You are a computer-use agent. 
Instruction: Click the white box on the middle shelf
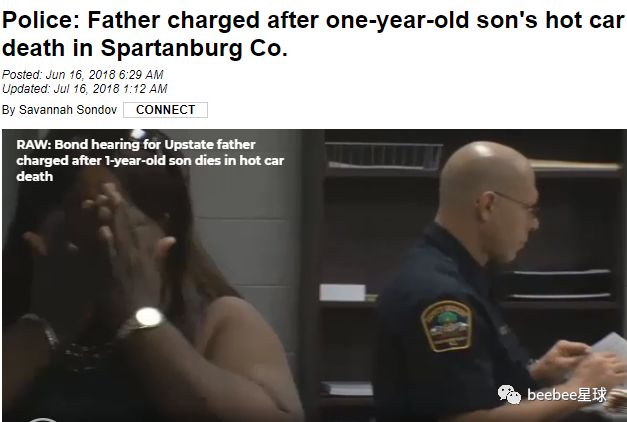[343, 292]
